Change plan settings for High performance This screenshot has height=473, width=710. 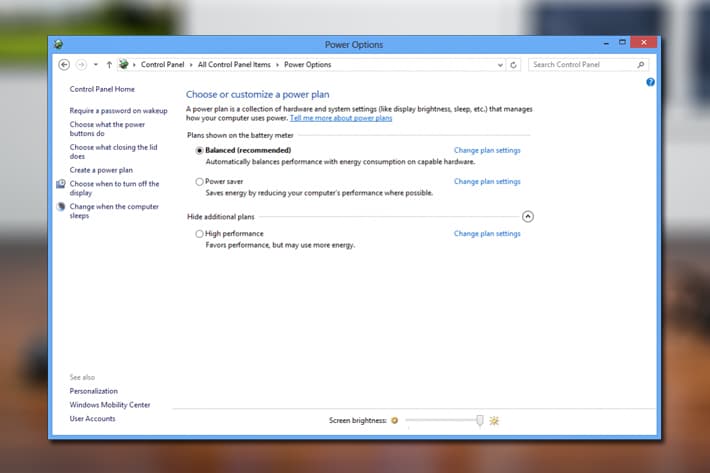point(487,234)
